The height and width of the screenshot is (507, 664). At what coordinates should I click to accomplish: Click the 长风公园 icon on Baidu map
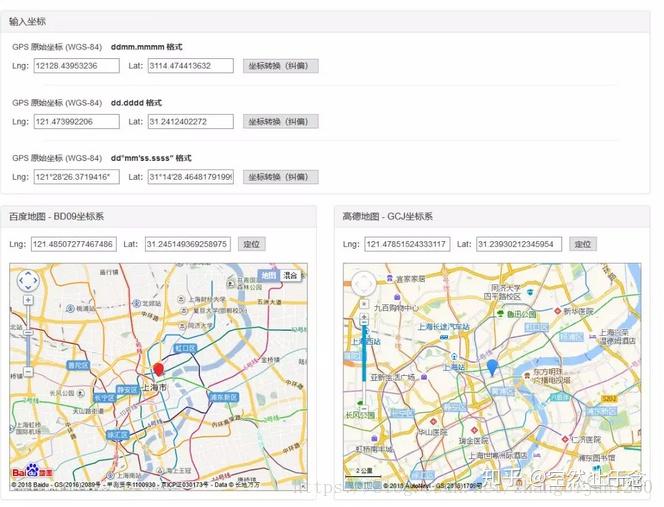click(81, 393)
